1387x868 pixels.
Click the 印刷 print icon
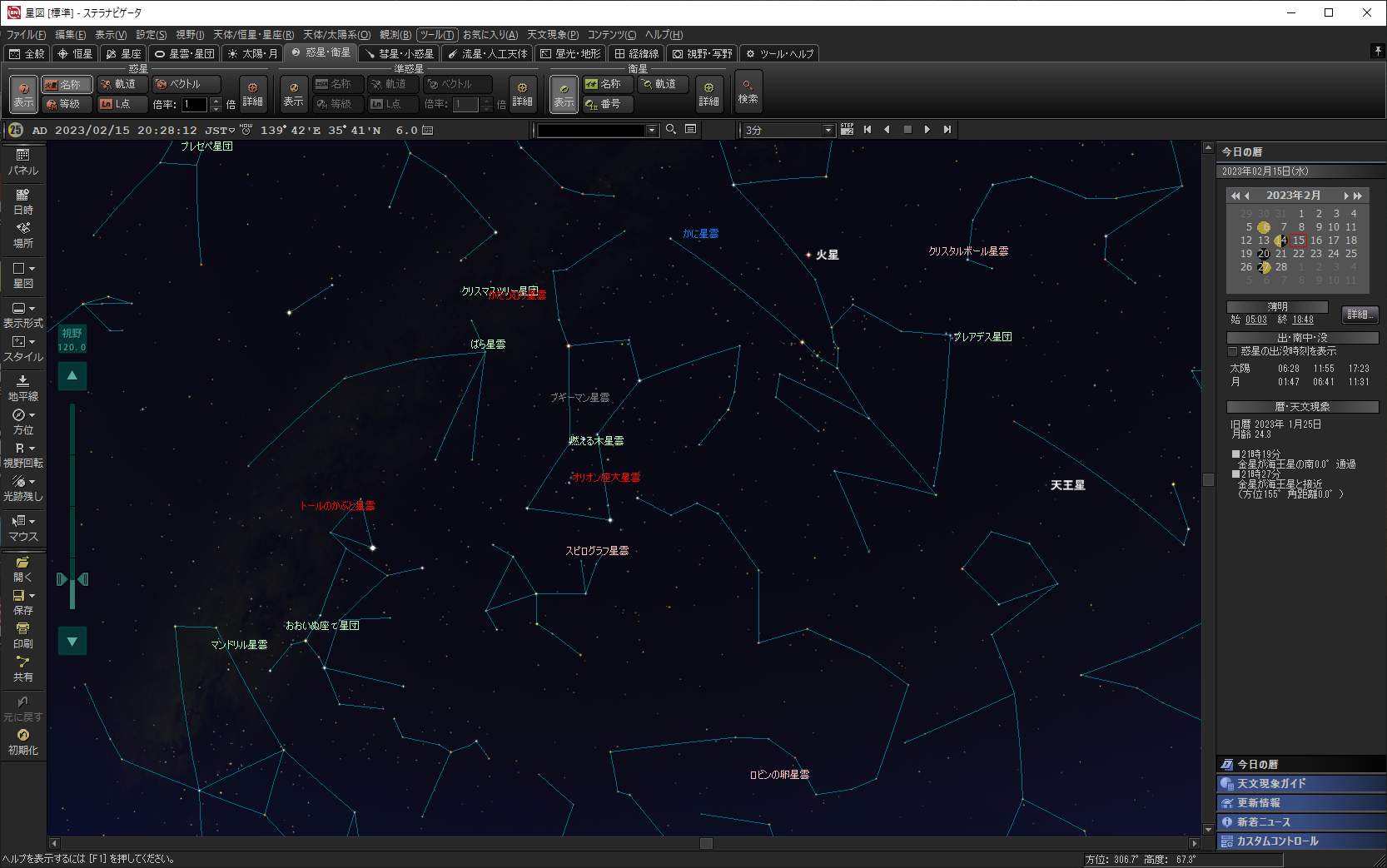coord(22,635)
